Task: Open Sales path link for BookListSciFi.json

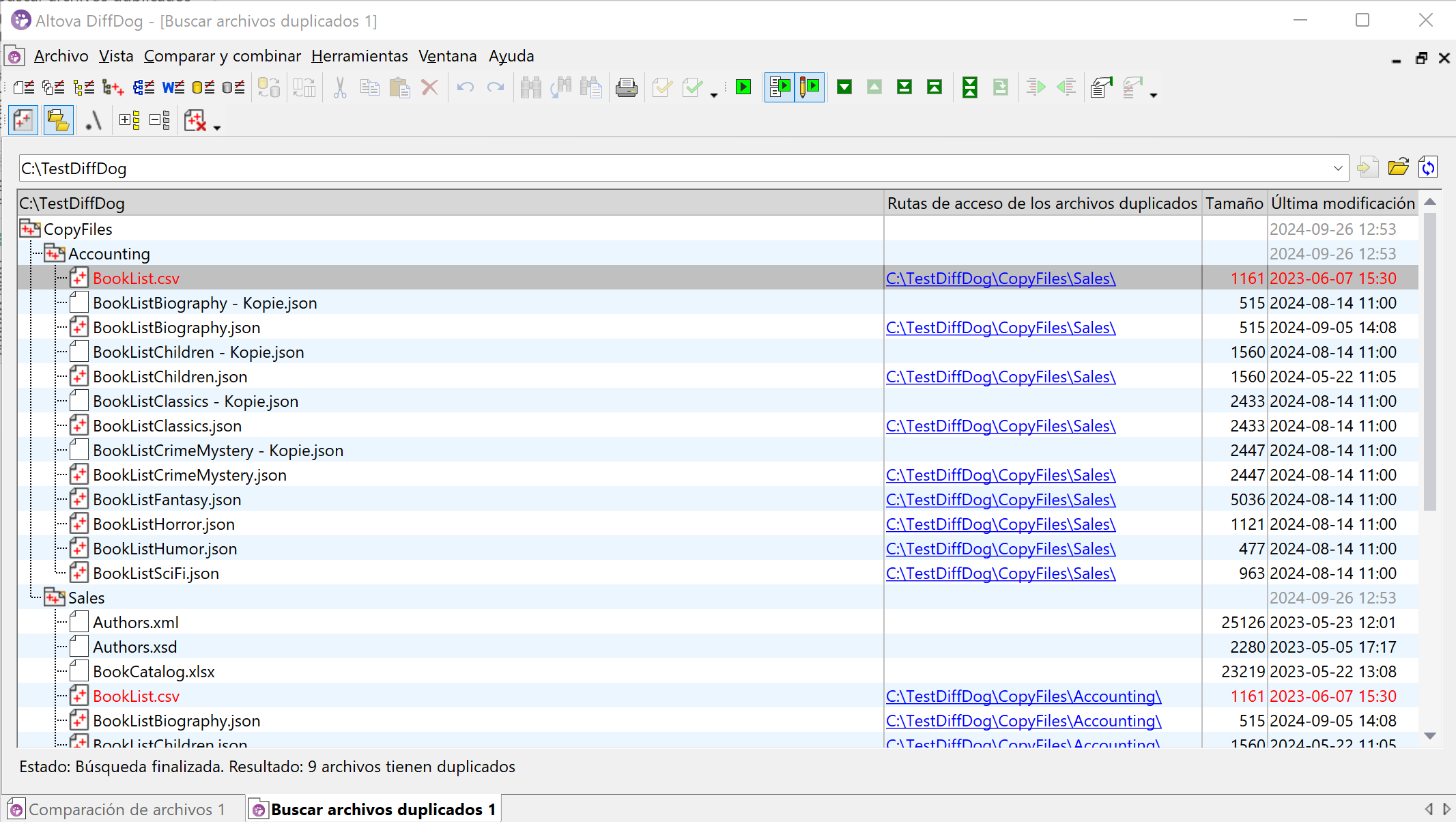Action: 1001,573
